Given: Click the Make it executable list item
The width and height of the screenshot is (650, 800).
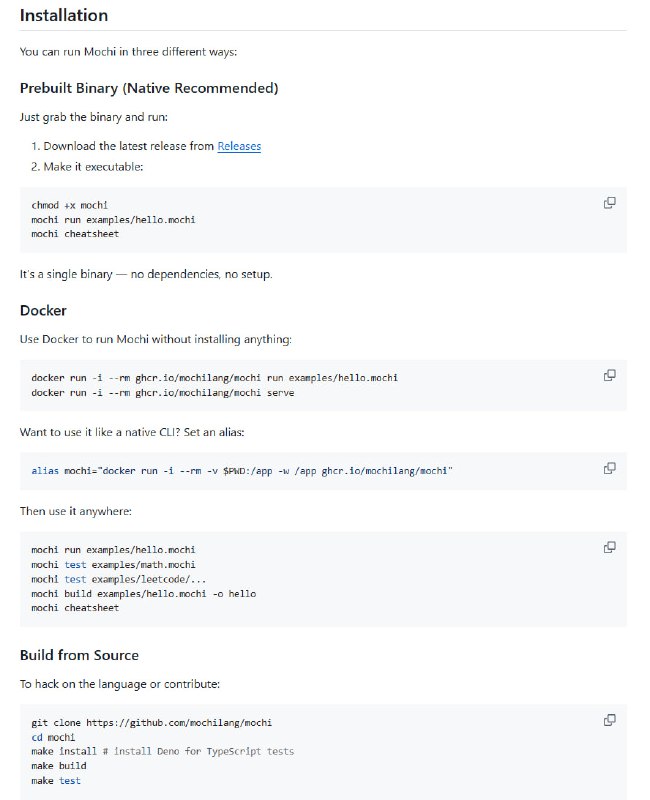Looking at the screenshot, I should tap(93, 167).
